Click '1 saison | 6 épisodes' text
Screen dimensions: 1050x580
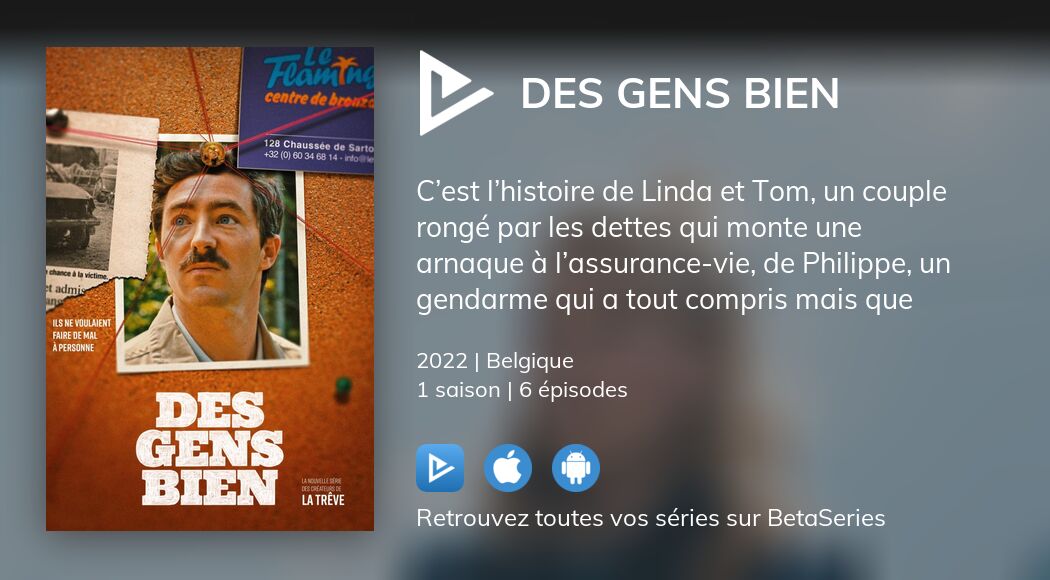[x=522, y=390]
